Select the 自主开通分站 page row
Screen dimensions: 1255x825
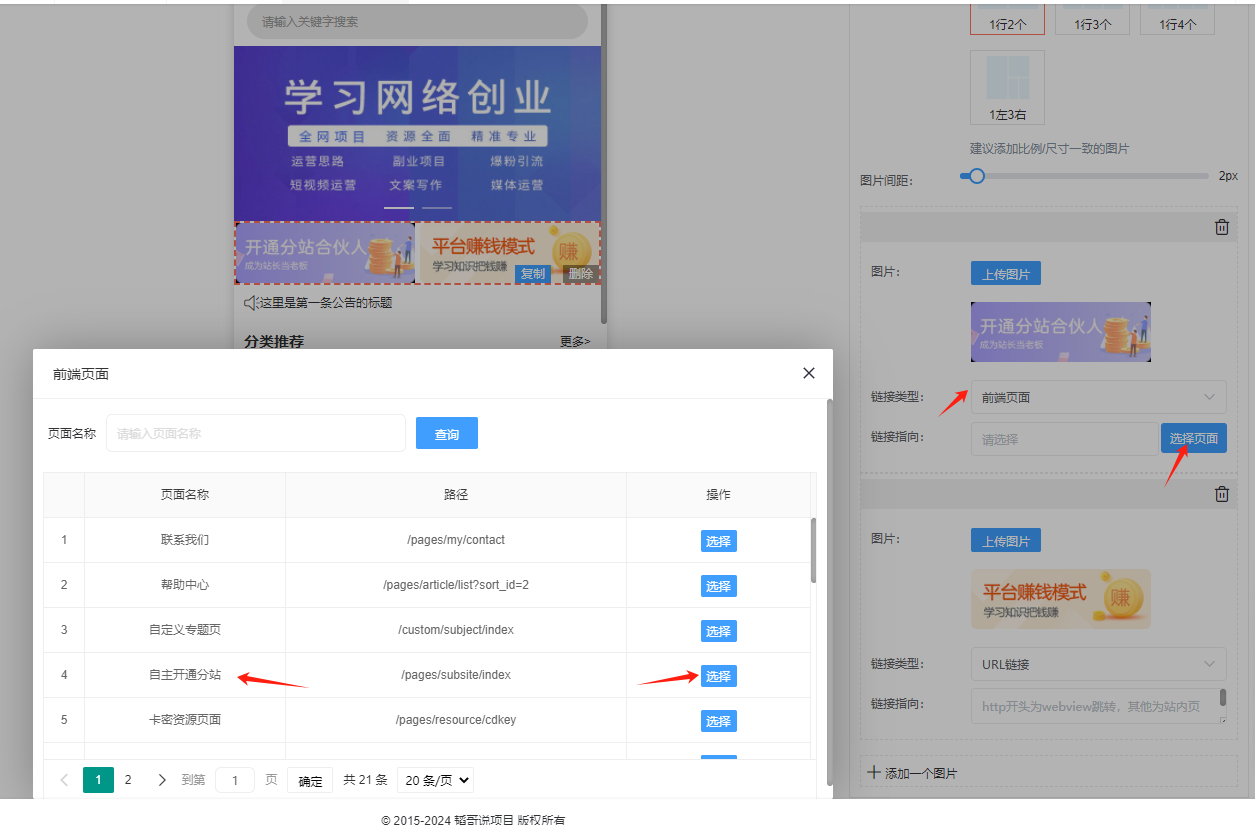pos(718,676)
